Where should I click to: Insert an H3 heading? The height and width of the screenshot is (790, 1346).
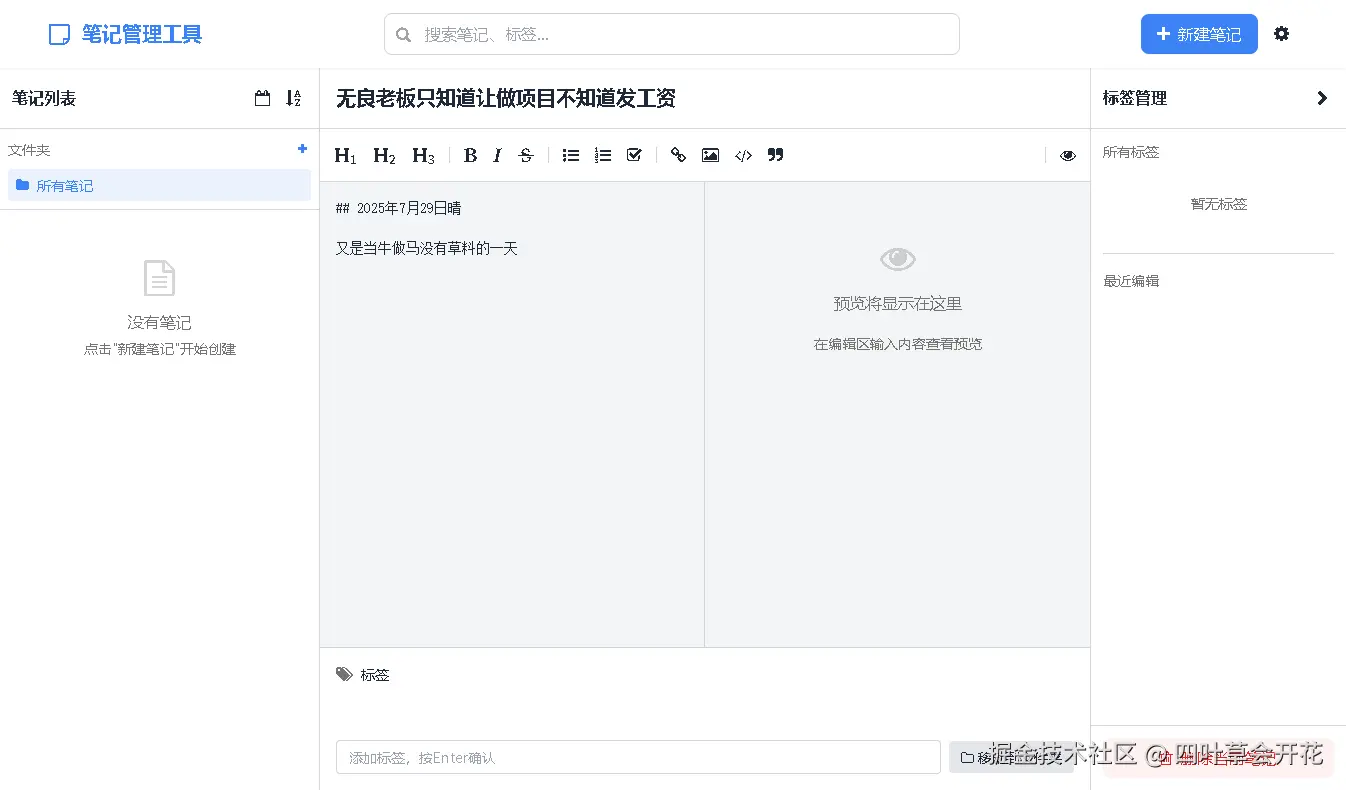(423, 155)
